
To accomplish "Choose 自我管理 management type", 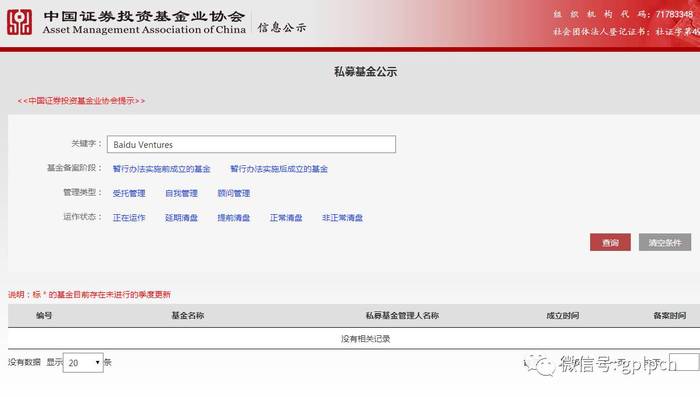I will click(181, 193).
